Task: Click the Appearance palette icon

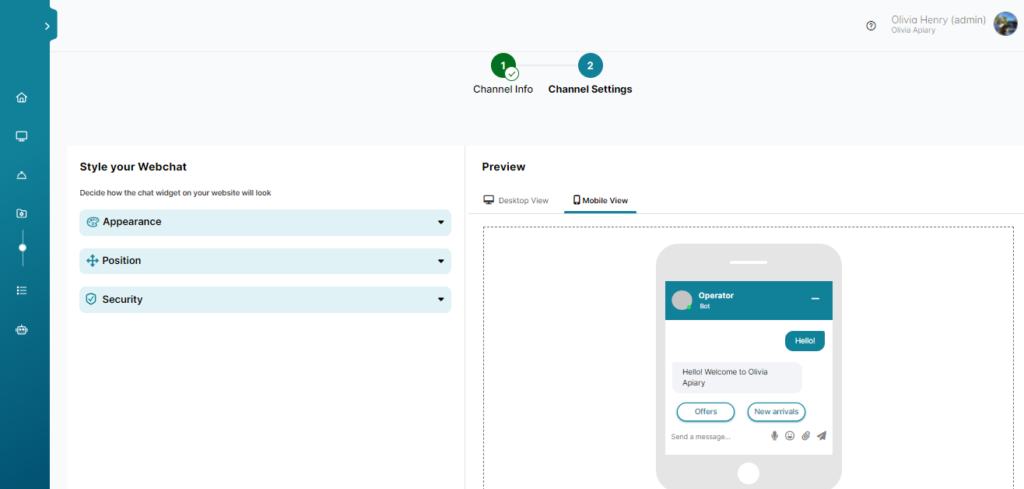Action: [93, 222]
